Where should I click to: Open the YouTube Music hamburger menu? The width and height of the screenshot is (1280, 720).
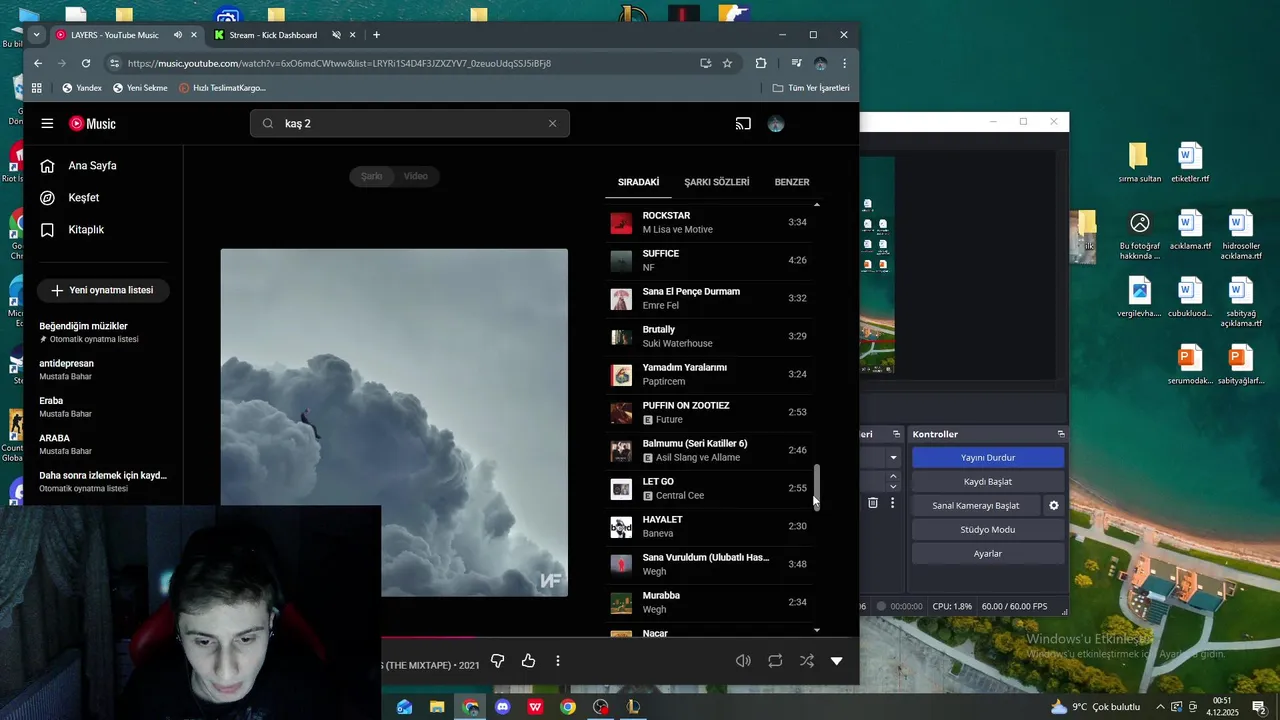(x=47, y=124)
